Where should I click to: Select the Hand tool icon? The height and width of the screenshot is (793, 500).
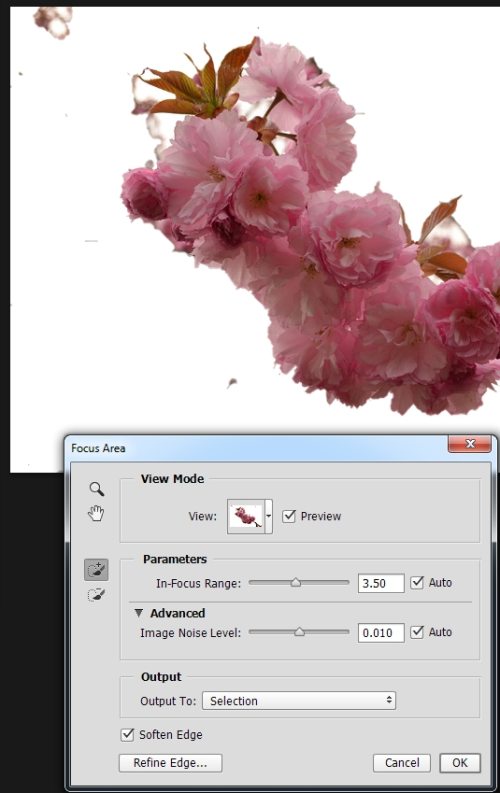pyautogui.click(x=96, y=513)
